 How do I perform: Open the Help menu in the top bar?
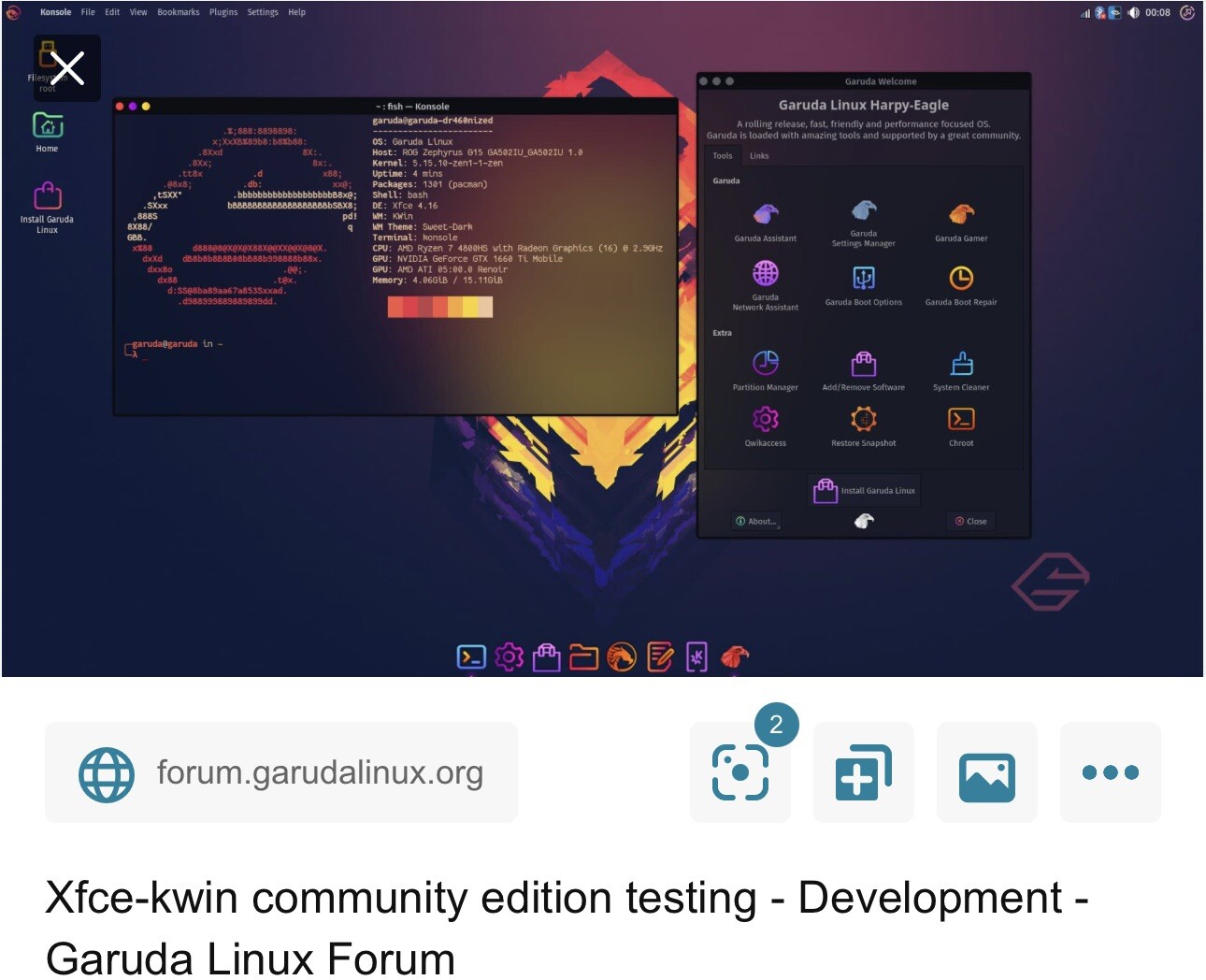click(296, 12)
